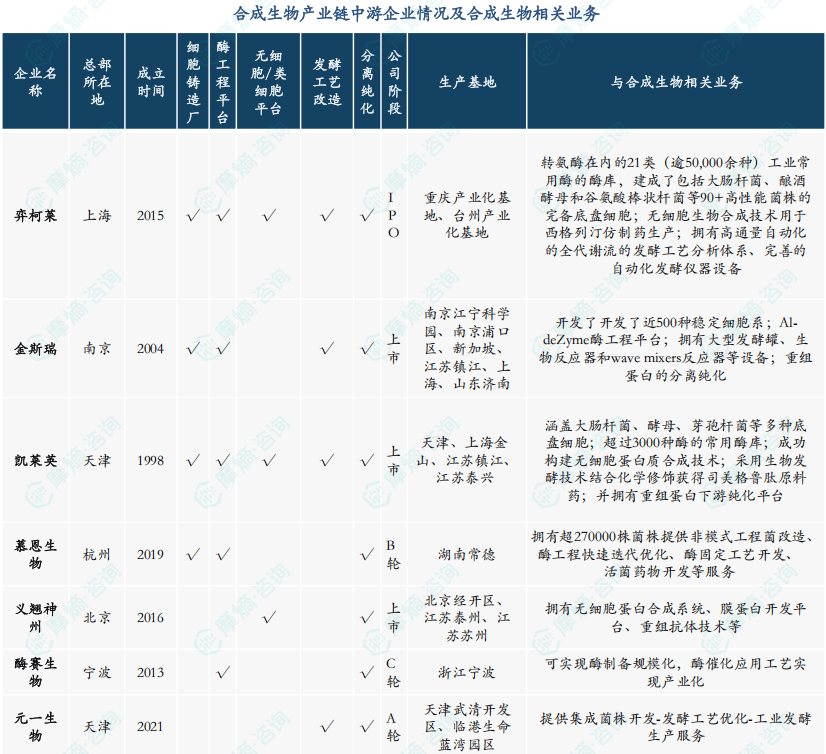Select the 酶工程平台 column header
Image resolution: width=826 pixels, height=754 pixels.
coord(223,81)
